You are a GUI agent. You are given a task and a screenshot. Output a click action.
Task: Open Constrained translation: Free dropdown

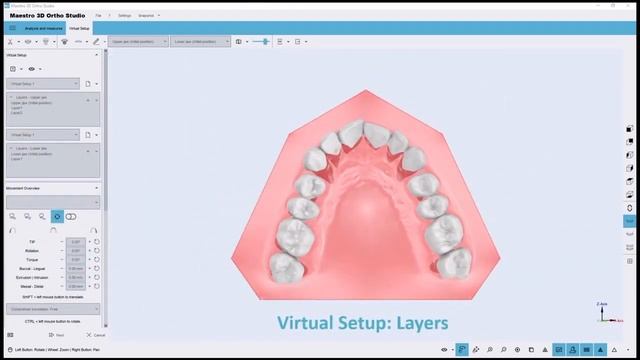[x=53, y=309]
